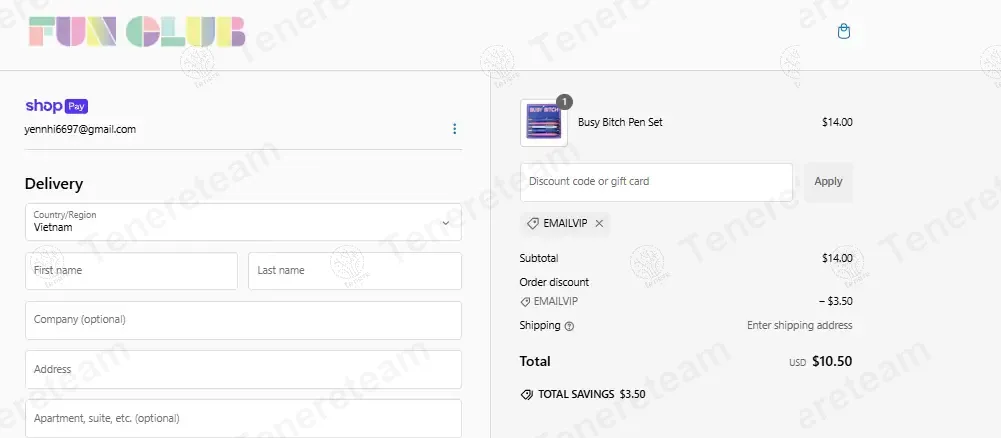
Task: Click the USD currency label
Action: click(x=797, y=363)
